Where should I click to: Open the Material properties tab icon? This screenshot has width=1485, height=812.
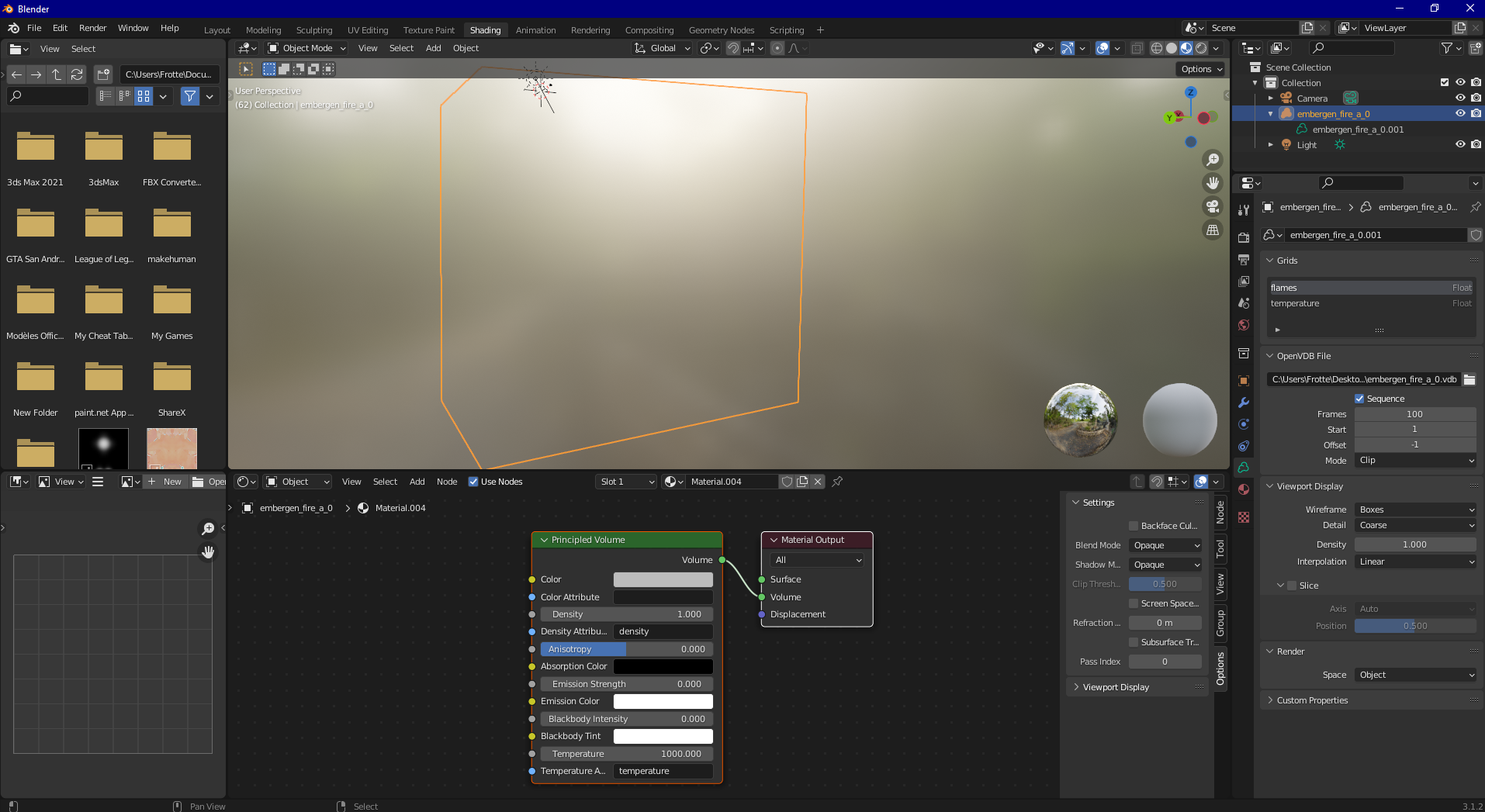pos(1244,489)
